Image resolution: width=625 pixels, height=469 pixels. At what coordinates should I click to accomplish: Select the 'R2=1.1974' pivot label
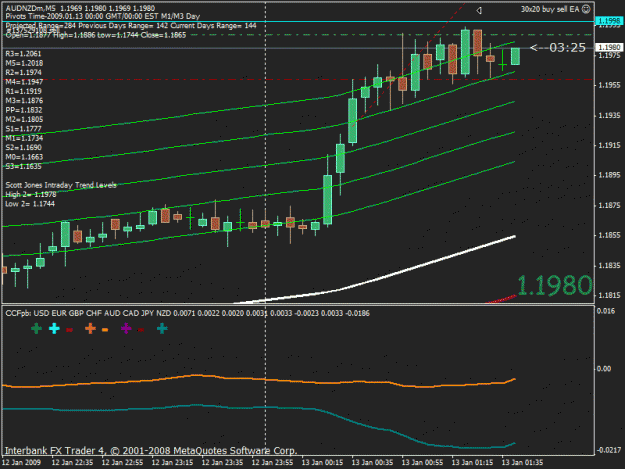pyautogui.click(x=23, y=73)
